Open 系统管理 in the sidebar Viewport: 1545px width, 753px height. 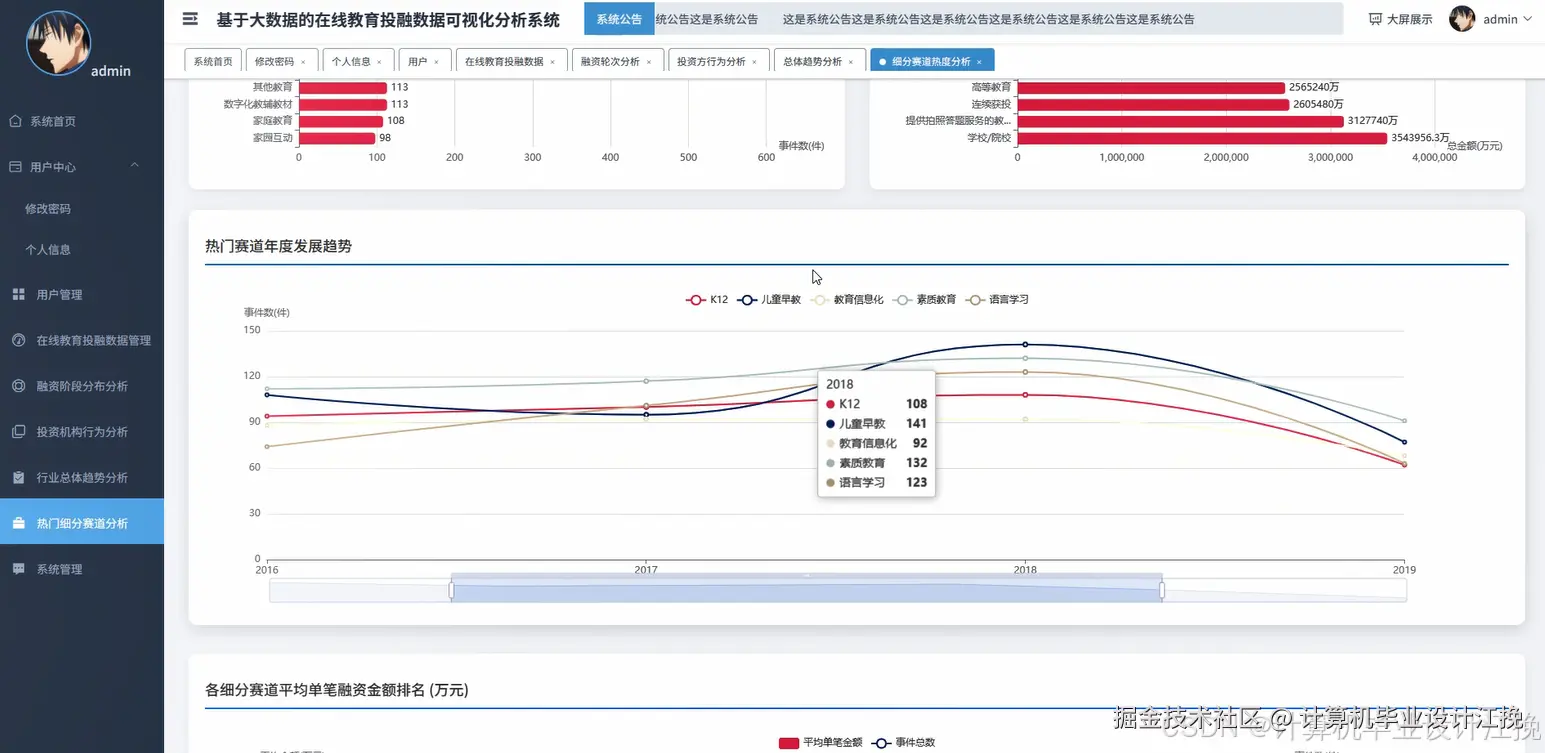pyautogui.click(x=82, y=569)
